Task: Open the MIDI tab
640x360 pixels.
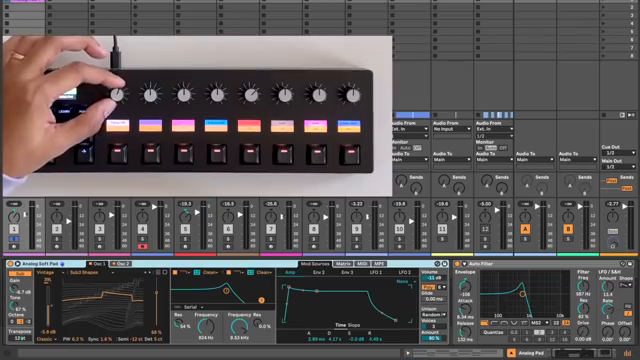Action: click(x=362, y=264)
